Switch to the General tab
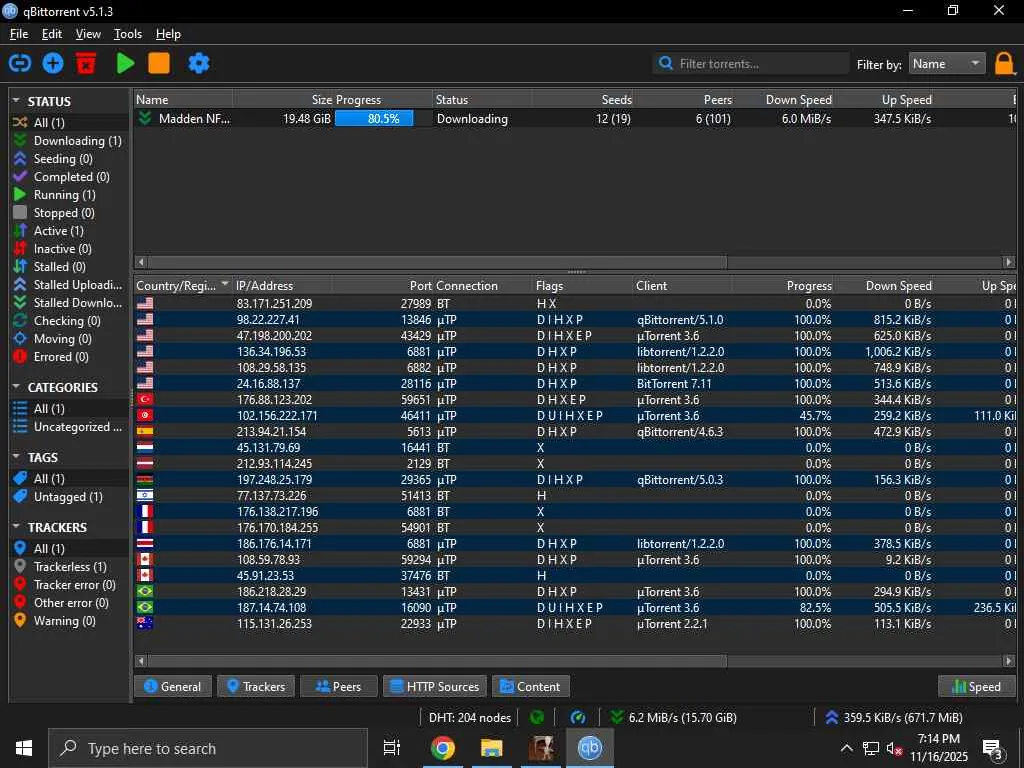Viewport: 1024px width, 768px height. pyautogui.click(x=173, y=686)
